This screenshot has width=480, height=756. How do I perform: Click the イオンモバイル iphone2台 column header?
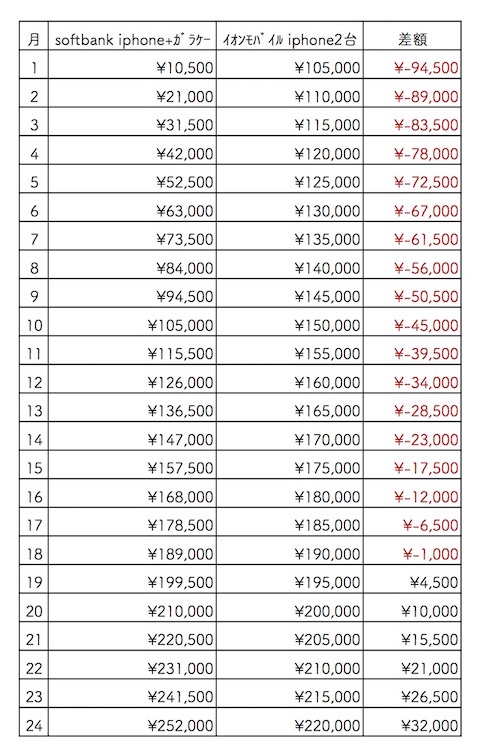point(290,36)
